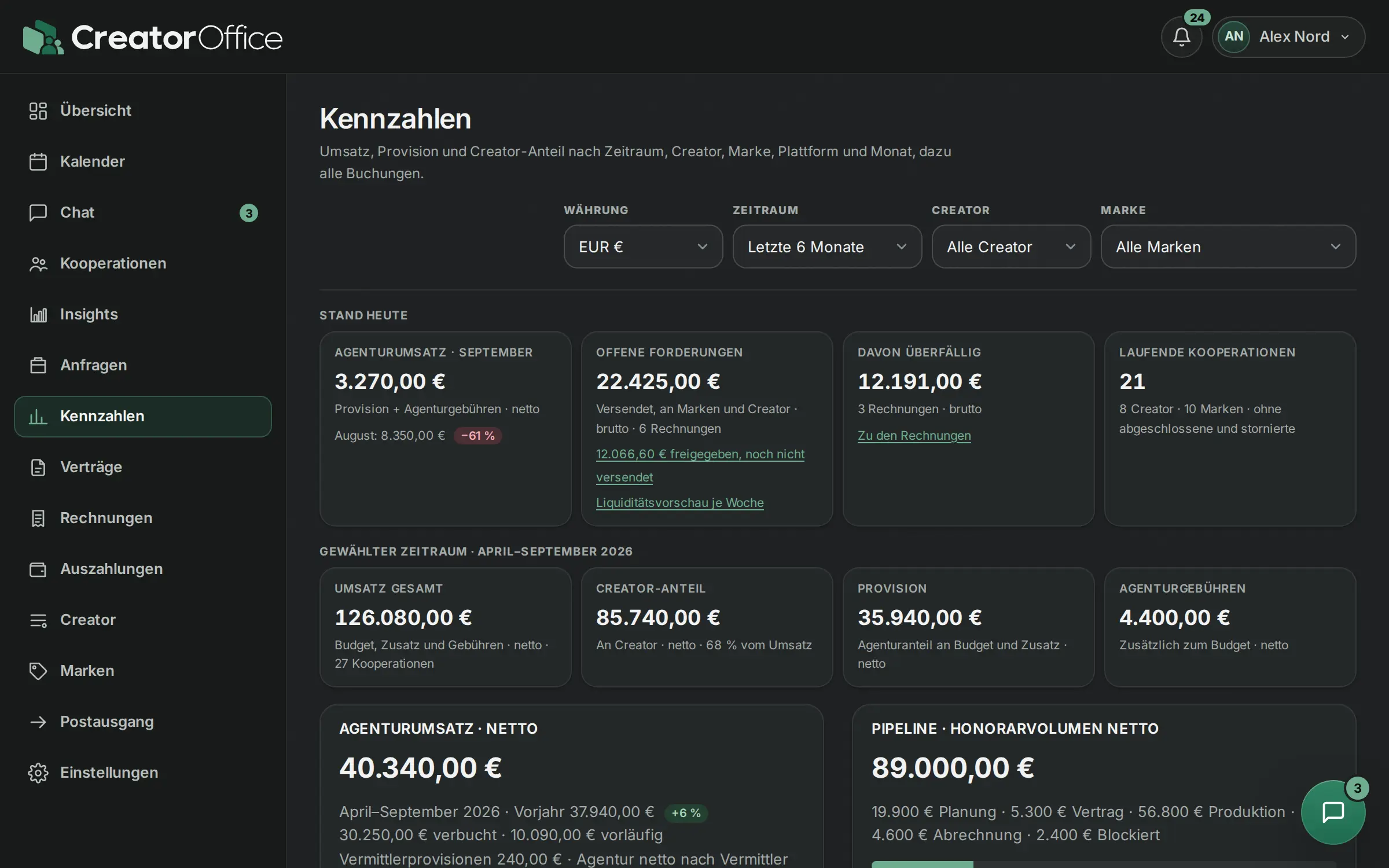1389x868 pixels.
Task: Open notifications bell with 24 badge
Action: pyautogui.click(x=1181, y=37)
